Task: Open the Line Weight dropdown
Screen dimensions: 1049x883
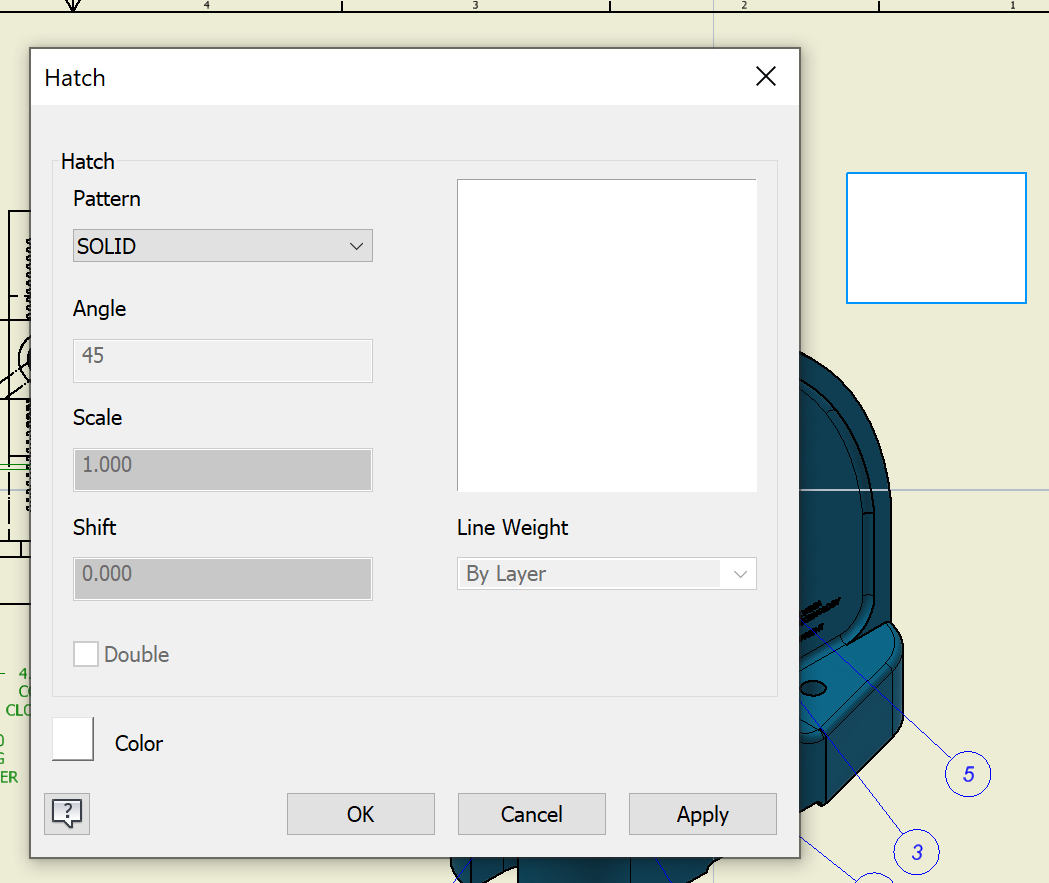Action: pyautogui.click(x=606, y=573)
